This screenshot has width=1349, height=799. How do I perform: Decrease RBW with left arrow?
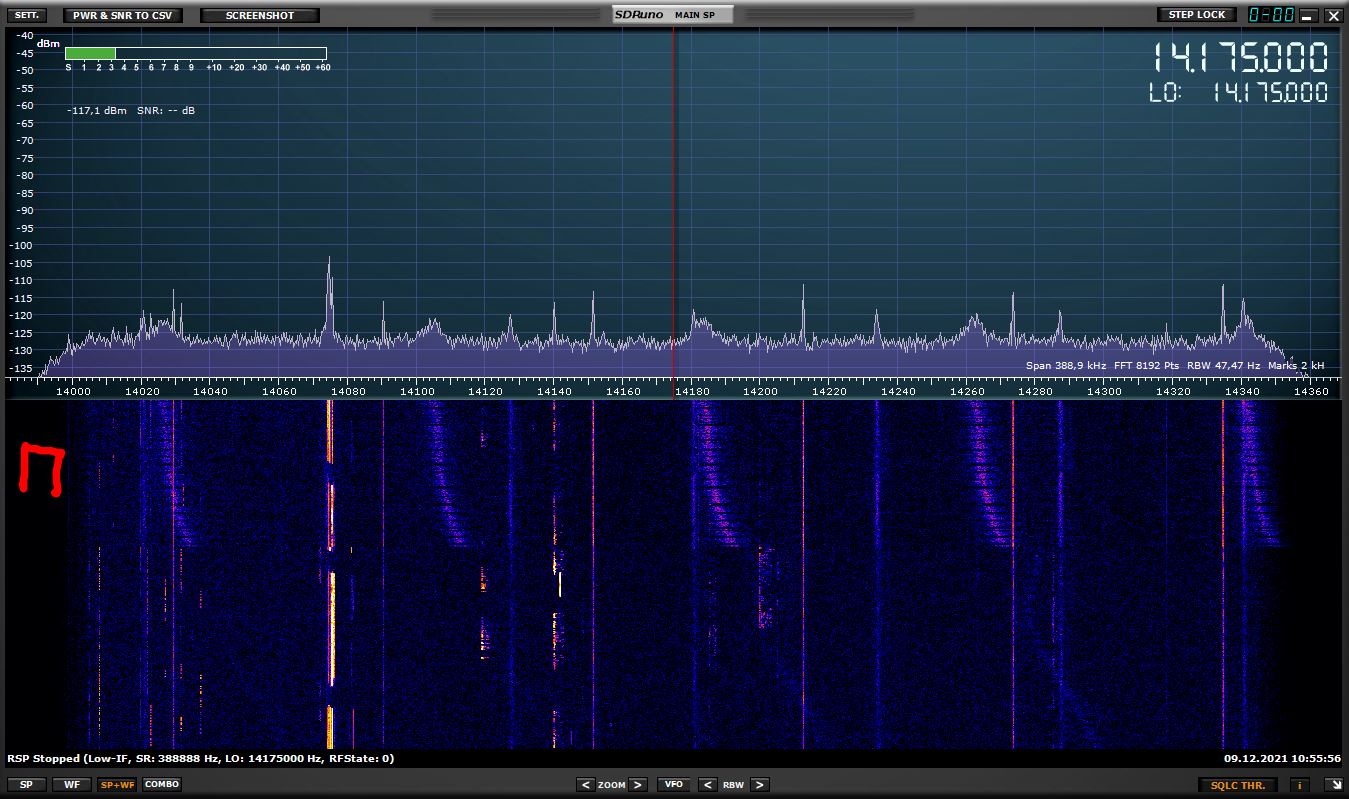tap(707, 785)
